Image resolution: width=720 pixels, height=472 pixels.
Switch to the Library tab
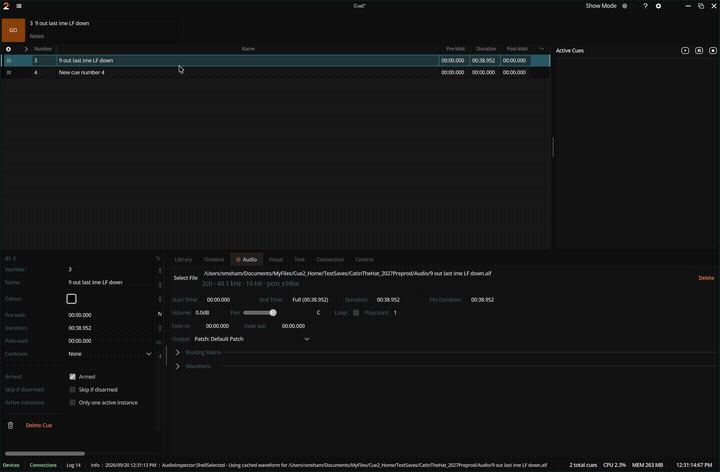[183, 259]
